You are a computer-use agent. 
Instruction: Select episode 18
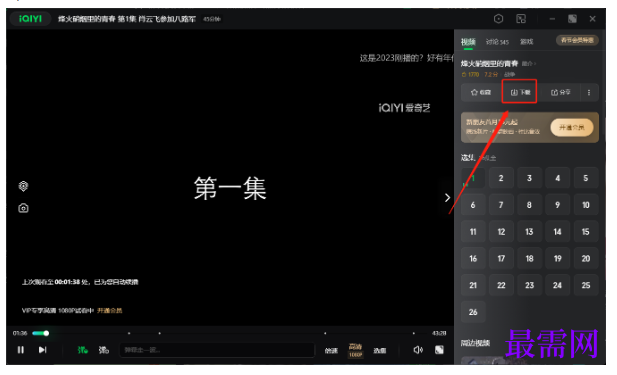529,259
